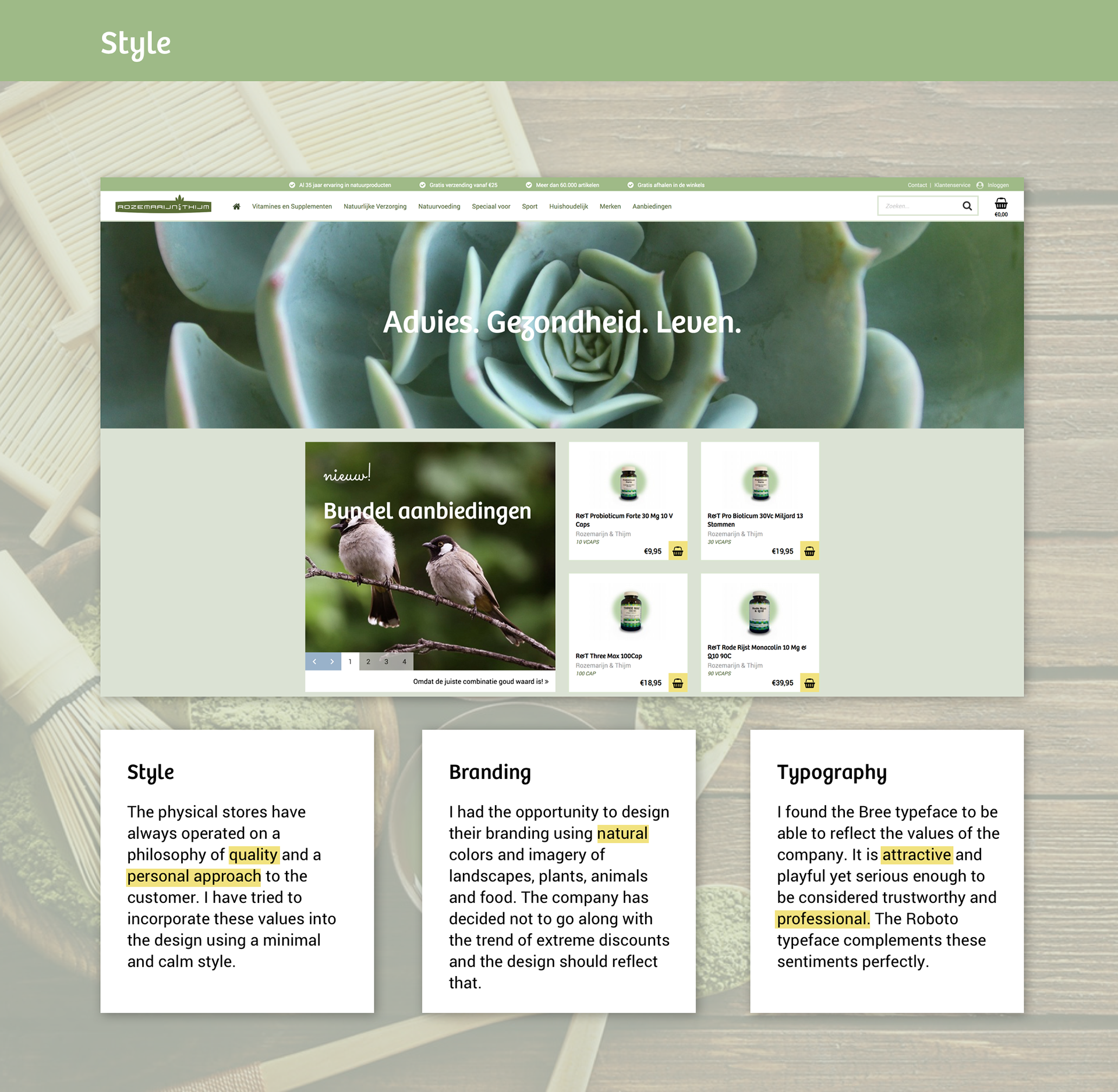
Task: Open the shopping basket showing €0,00
Action: point(1000,205)
